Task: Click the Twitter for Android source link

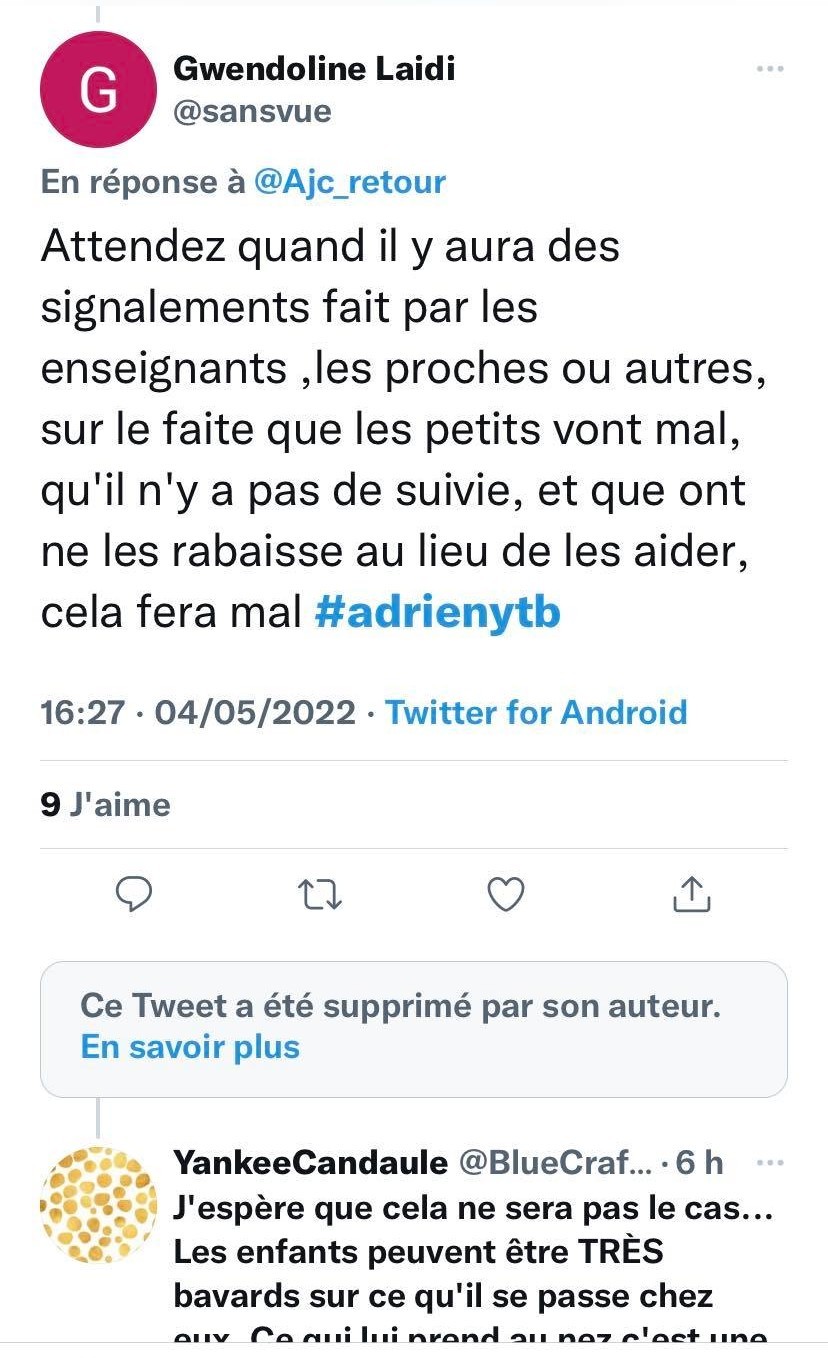Action: (x=536, y=712)
